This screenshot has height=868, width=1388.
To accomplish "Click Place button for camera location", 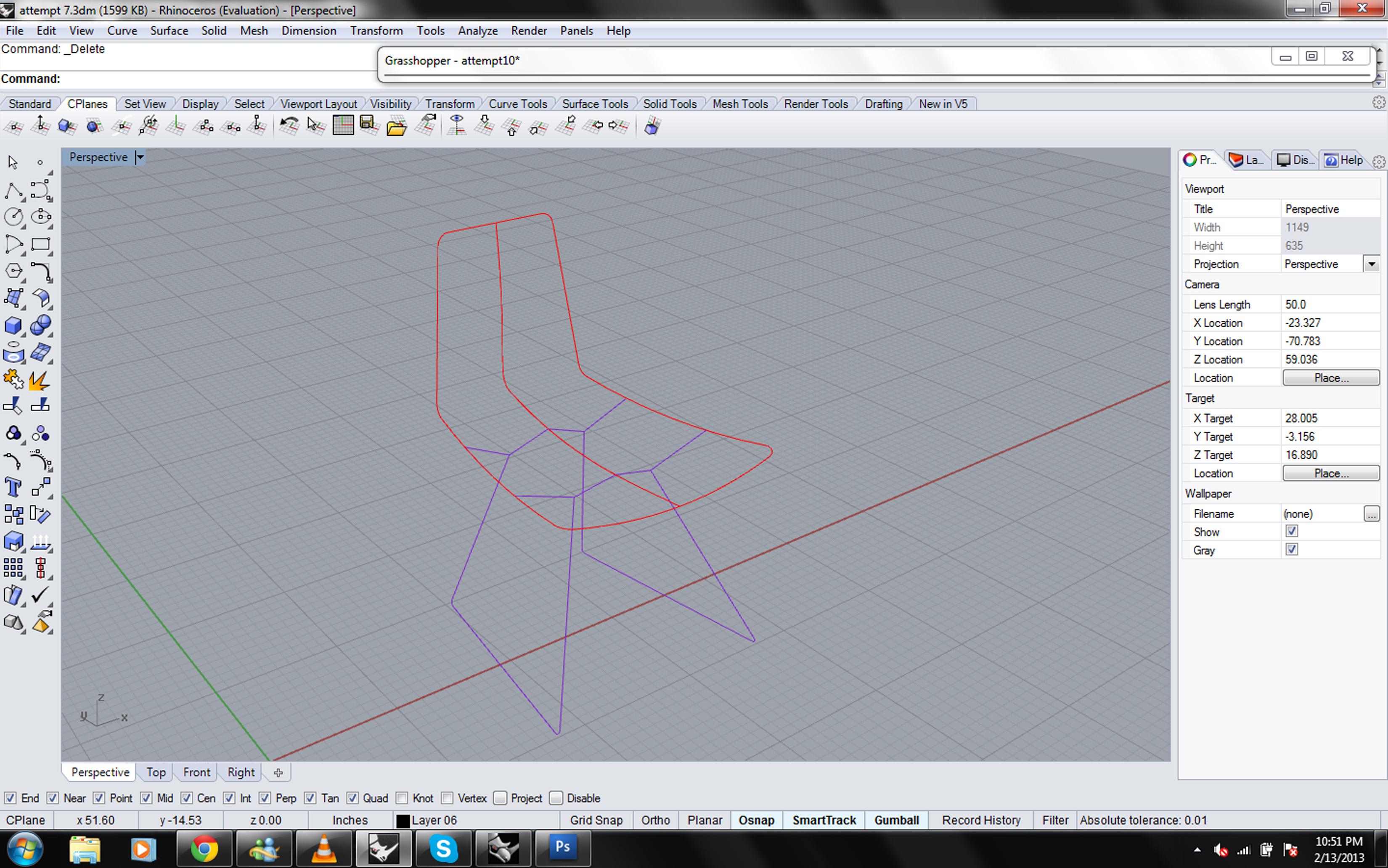I will tap(1331, 378).
